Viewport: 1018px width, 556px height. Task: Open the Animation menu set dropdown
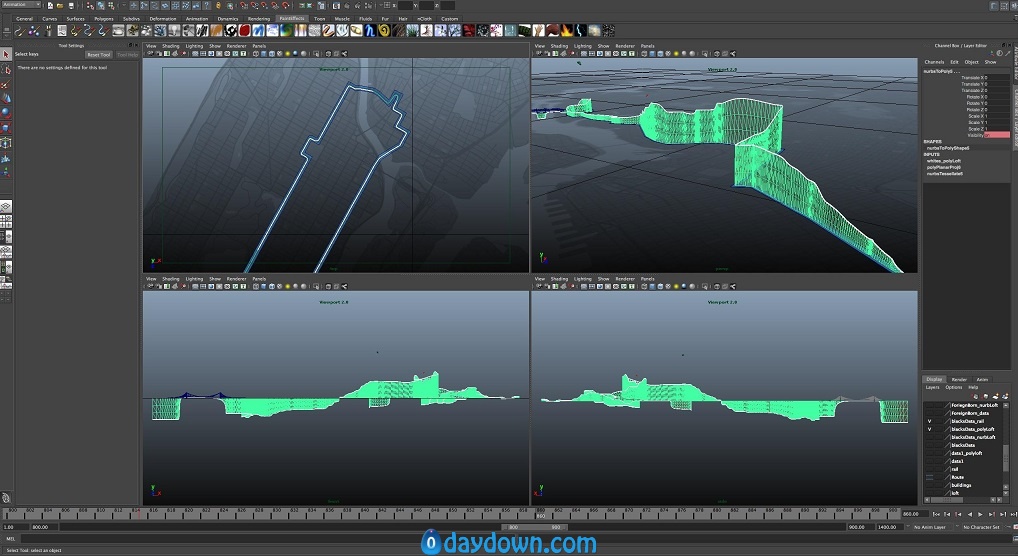coord(21,4)
